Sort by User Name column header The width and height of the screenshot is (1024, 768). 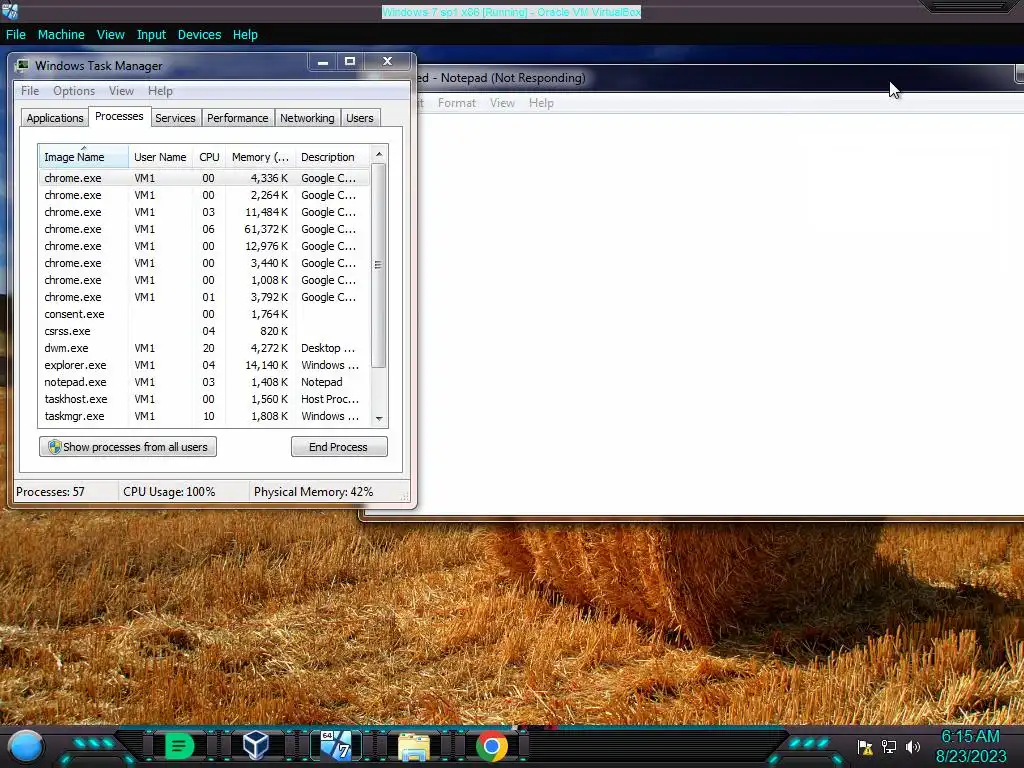tap(161, 157)
